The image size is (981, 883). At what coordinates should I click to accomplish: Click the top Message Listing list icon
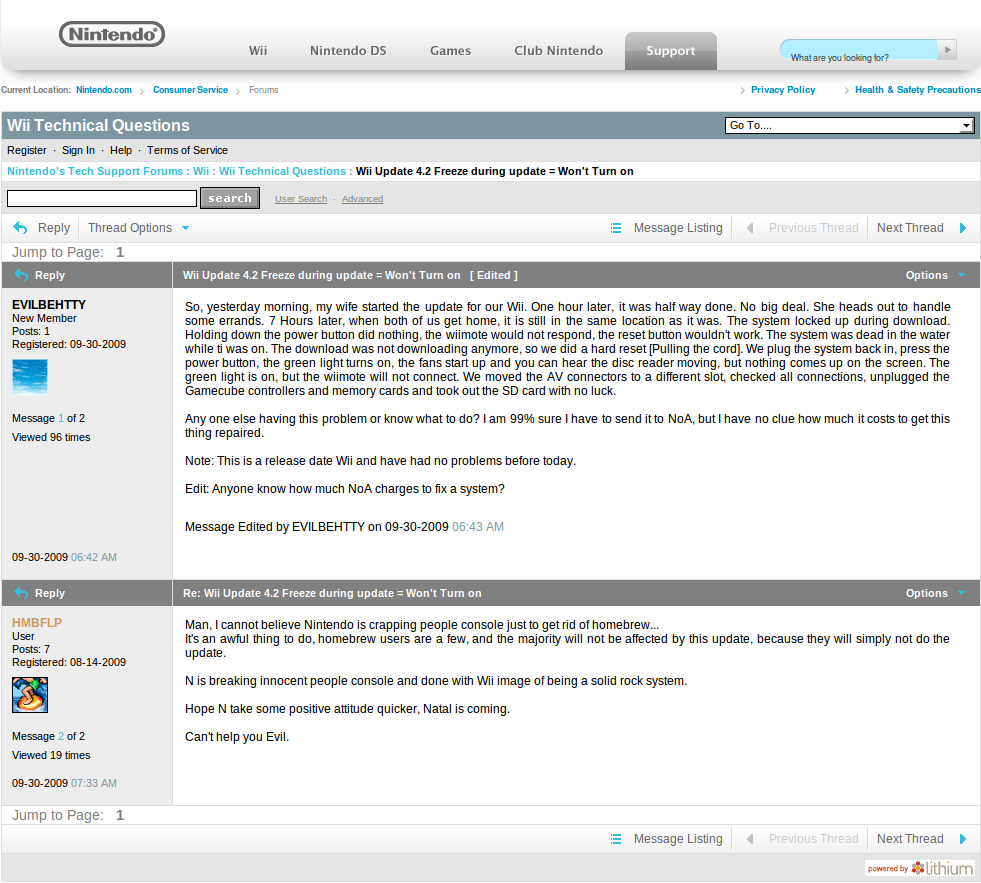tap(616, 228)
